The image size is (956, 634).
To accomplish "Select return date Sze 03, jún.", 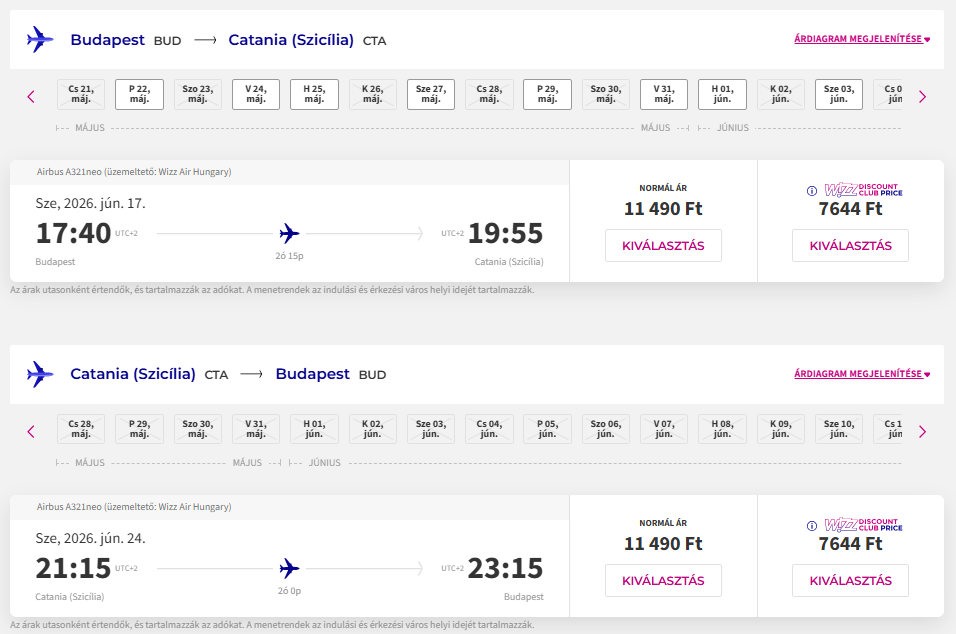I will (x=431, y=429).
